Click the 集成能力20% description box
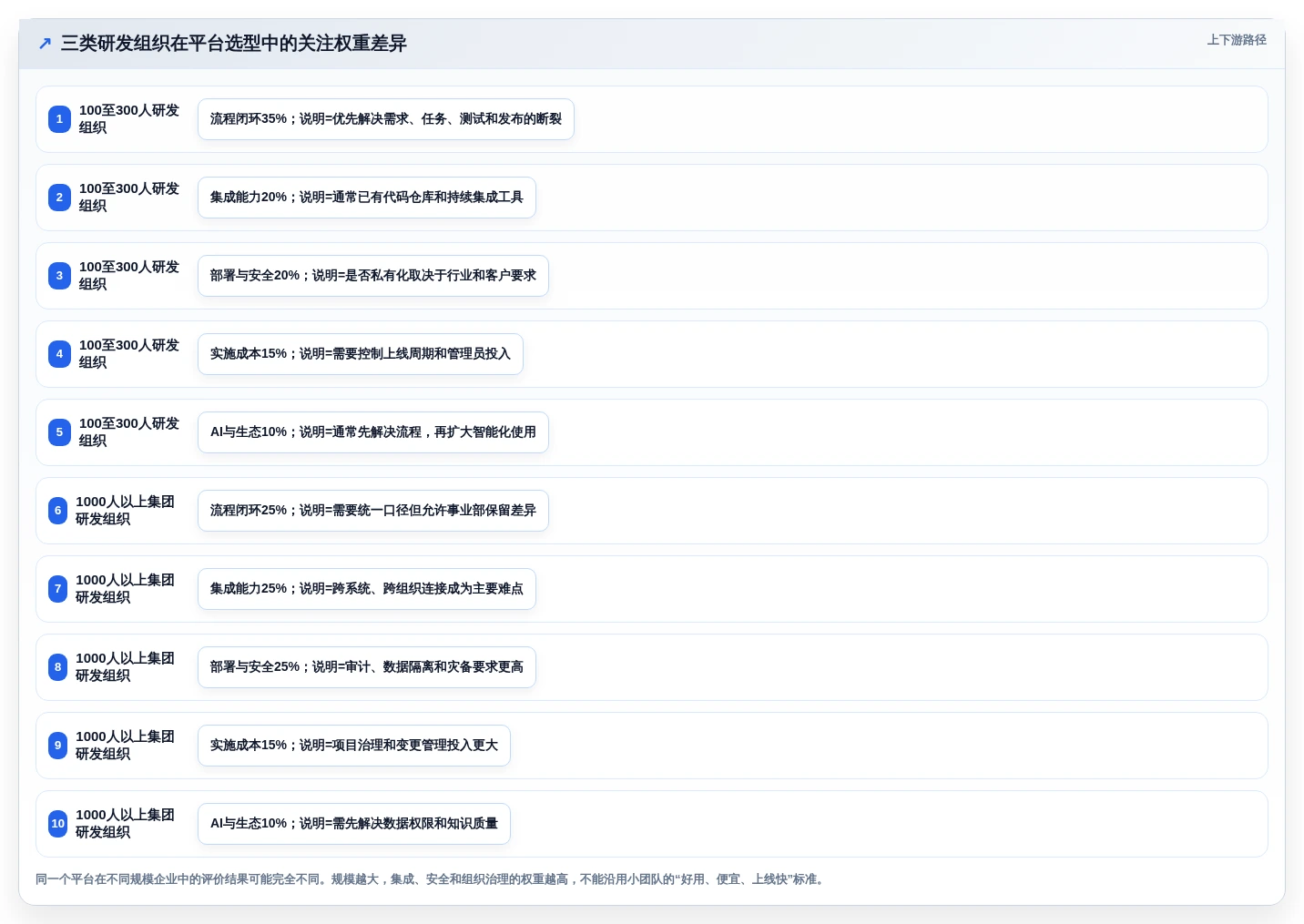Screen dimensions: 1304x924 coord(367,198)
